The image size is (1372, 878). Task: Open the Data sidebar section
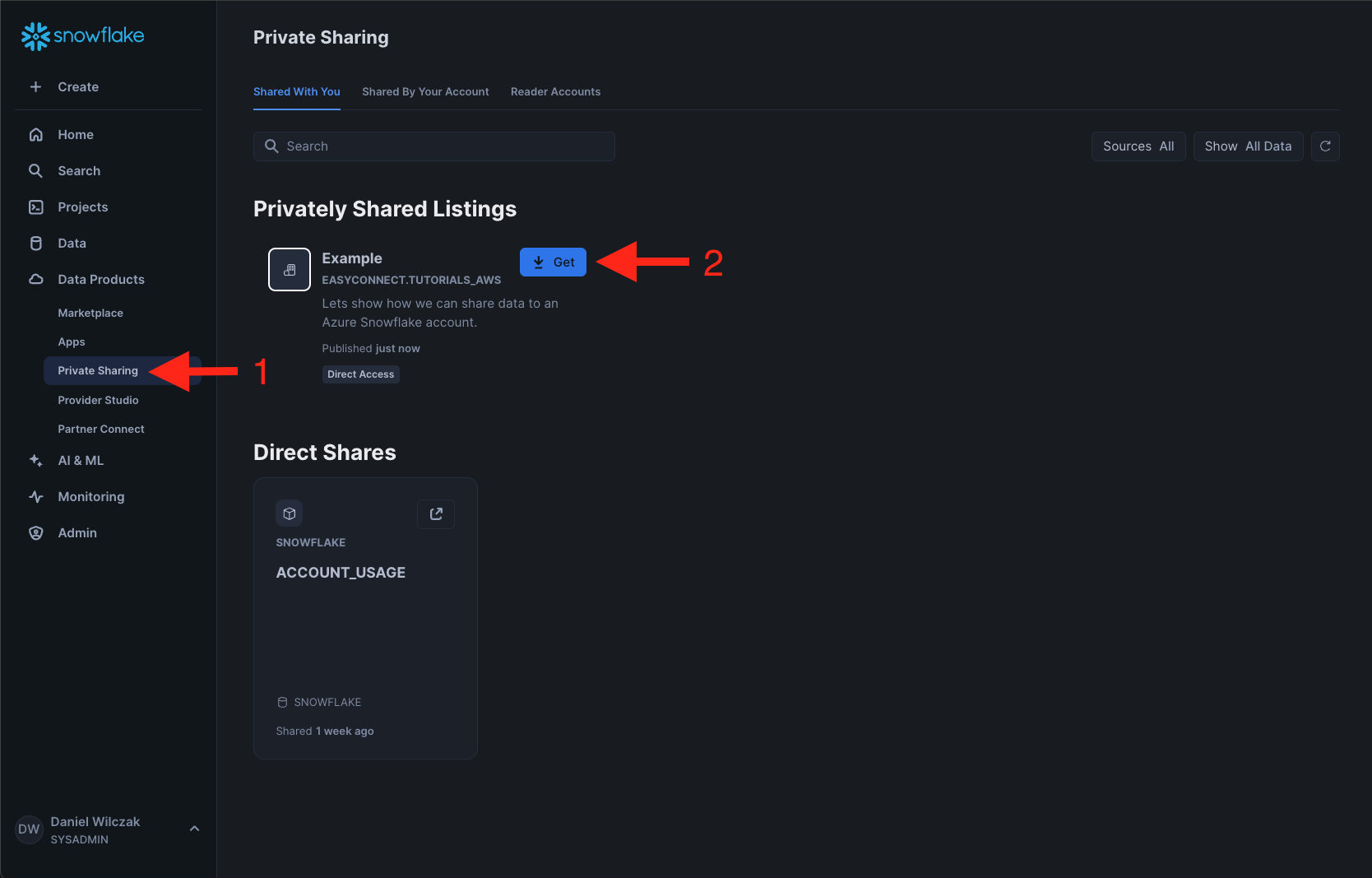click(72, 244)
